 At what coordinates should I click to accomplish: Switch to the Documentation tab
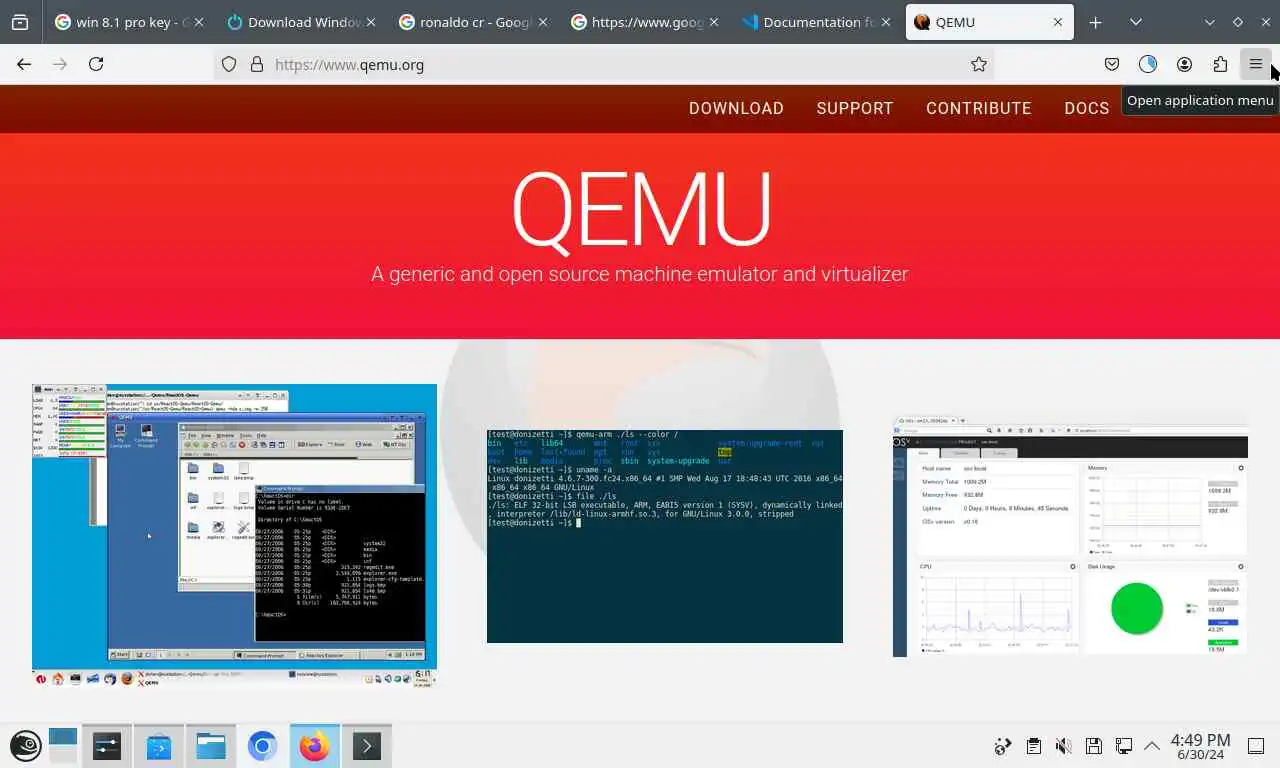[x=817, y=22]
